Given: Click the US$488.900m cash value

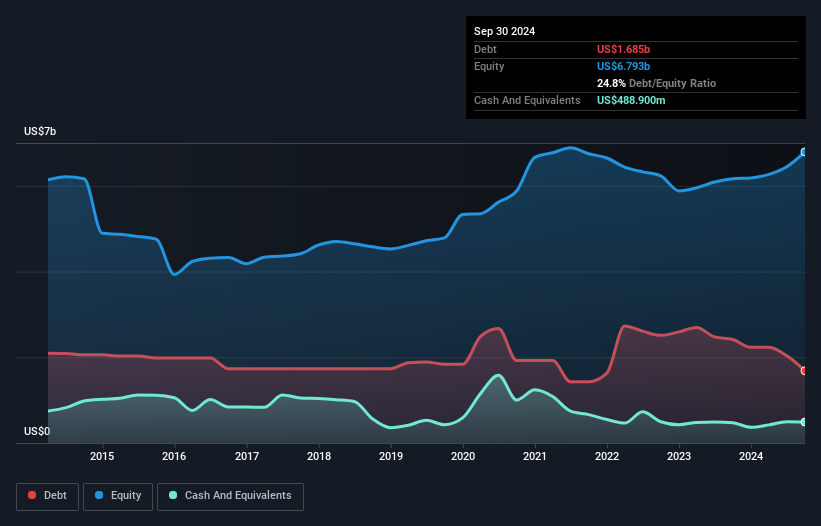Looking at the screenshot, I should tap(631, 100).
